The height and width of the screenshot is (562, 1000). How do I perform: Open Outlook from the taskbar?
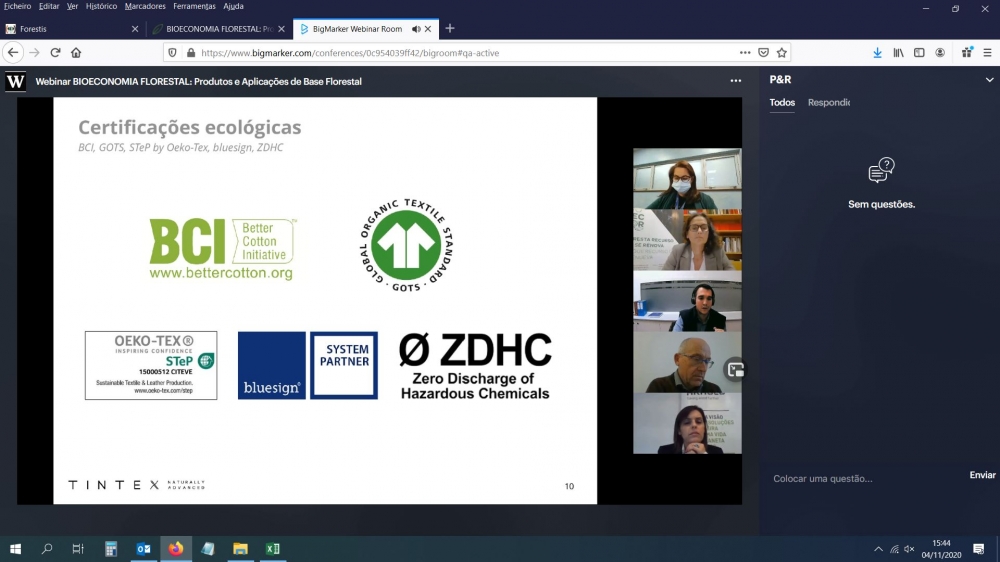[x=143, y=549]
